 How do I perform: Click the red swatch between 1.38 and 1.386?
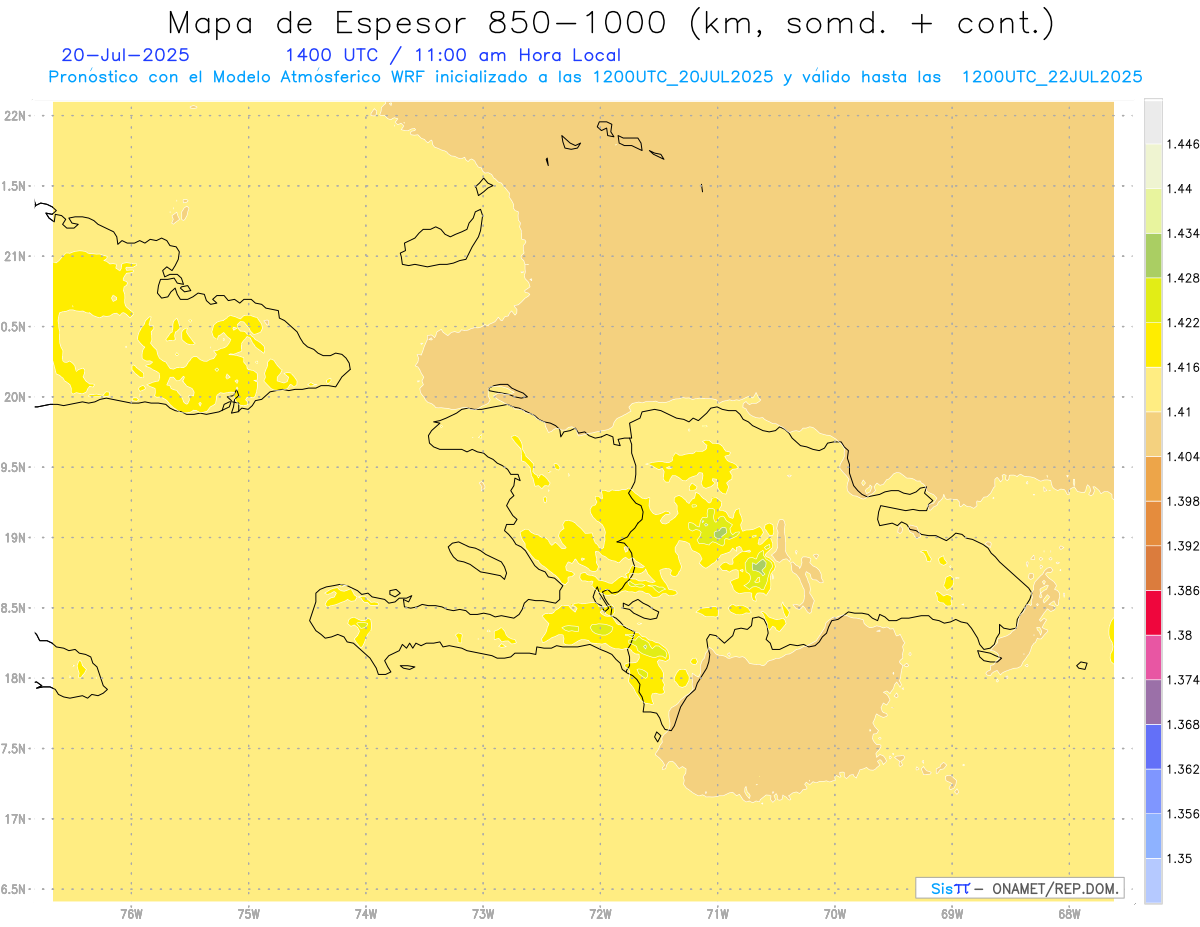(x=1153, y=612)
